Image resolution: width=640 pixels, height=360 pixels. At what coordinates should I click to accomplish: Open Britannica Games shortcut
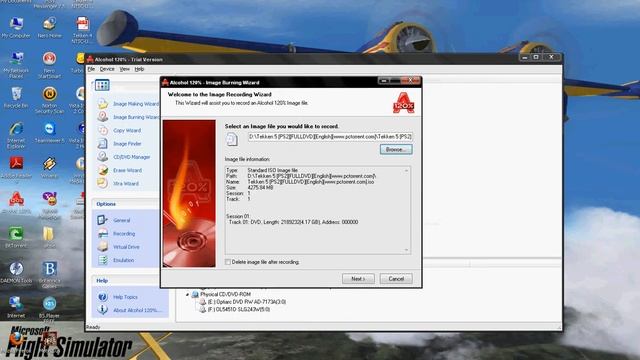tap(49, 275)
